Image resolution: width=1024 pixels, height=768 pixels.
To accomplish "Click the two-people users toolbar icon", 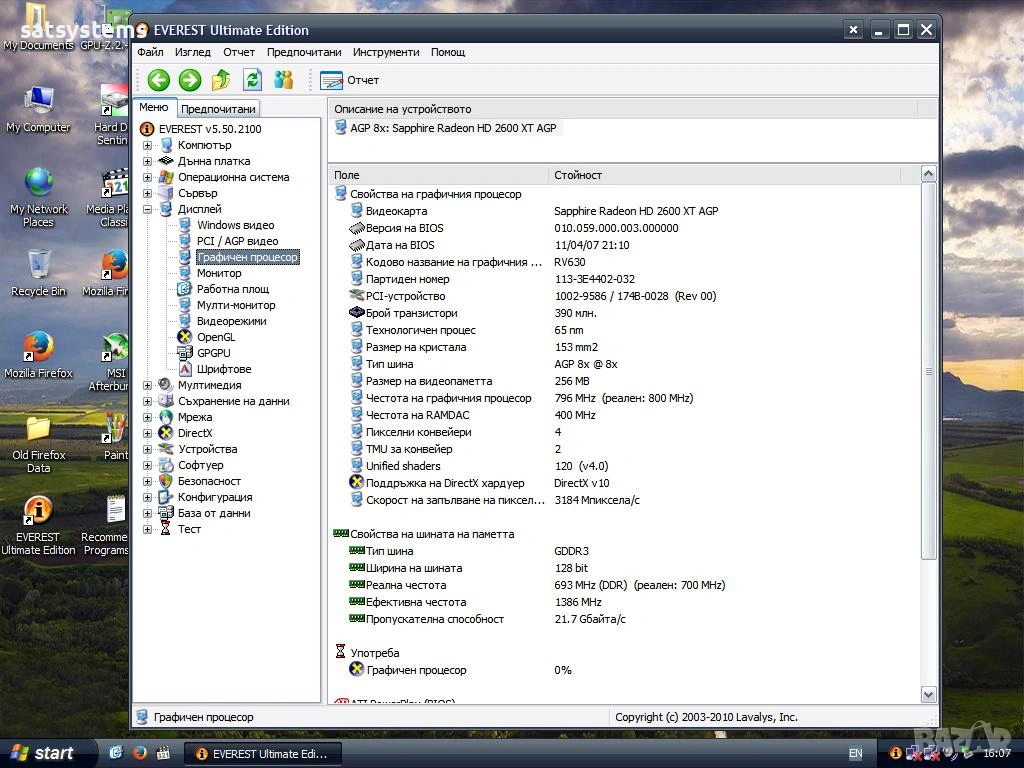I will pyautogui.click(x=284, y=80).
